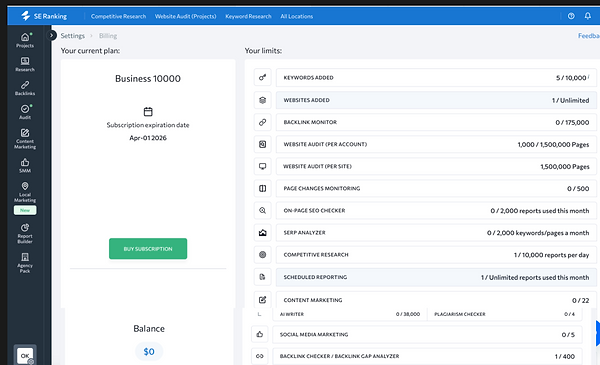600x365 pixels.
Task: Open the SMM sidebar section
Action: pos(25,166)
